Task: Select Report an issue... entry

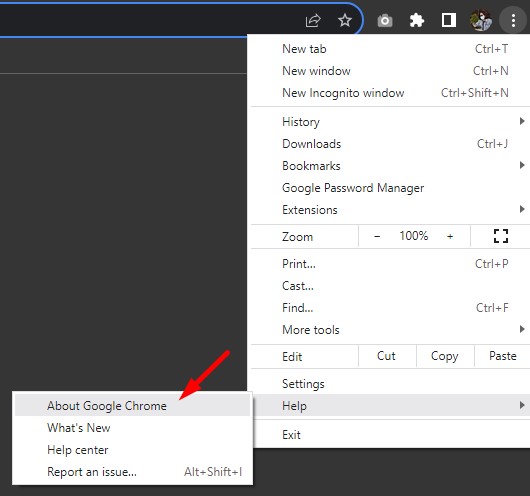Action: coord(132,472)
